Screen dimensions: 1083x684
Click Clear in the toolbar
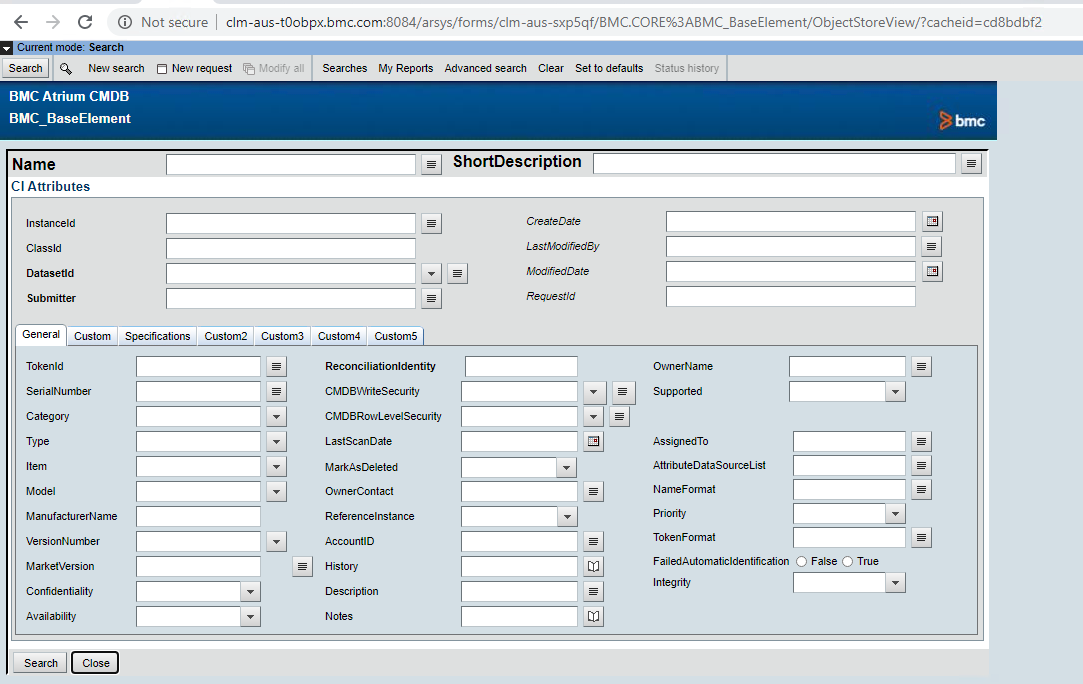pyautogui.click(x=550, y=68)
